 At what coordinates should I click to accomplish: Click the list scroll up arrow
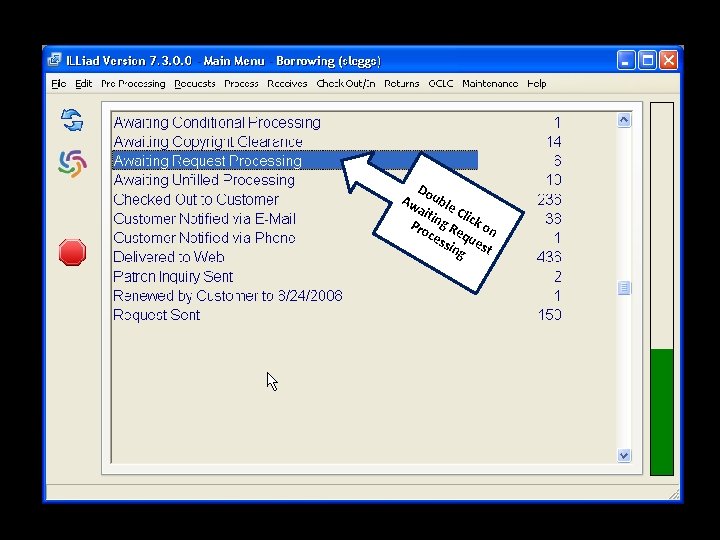(624, 120)
